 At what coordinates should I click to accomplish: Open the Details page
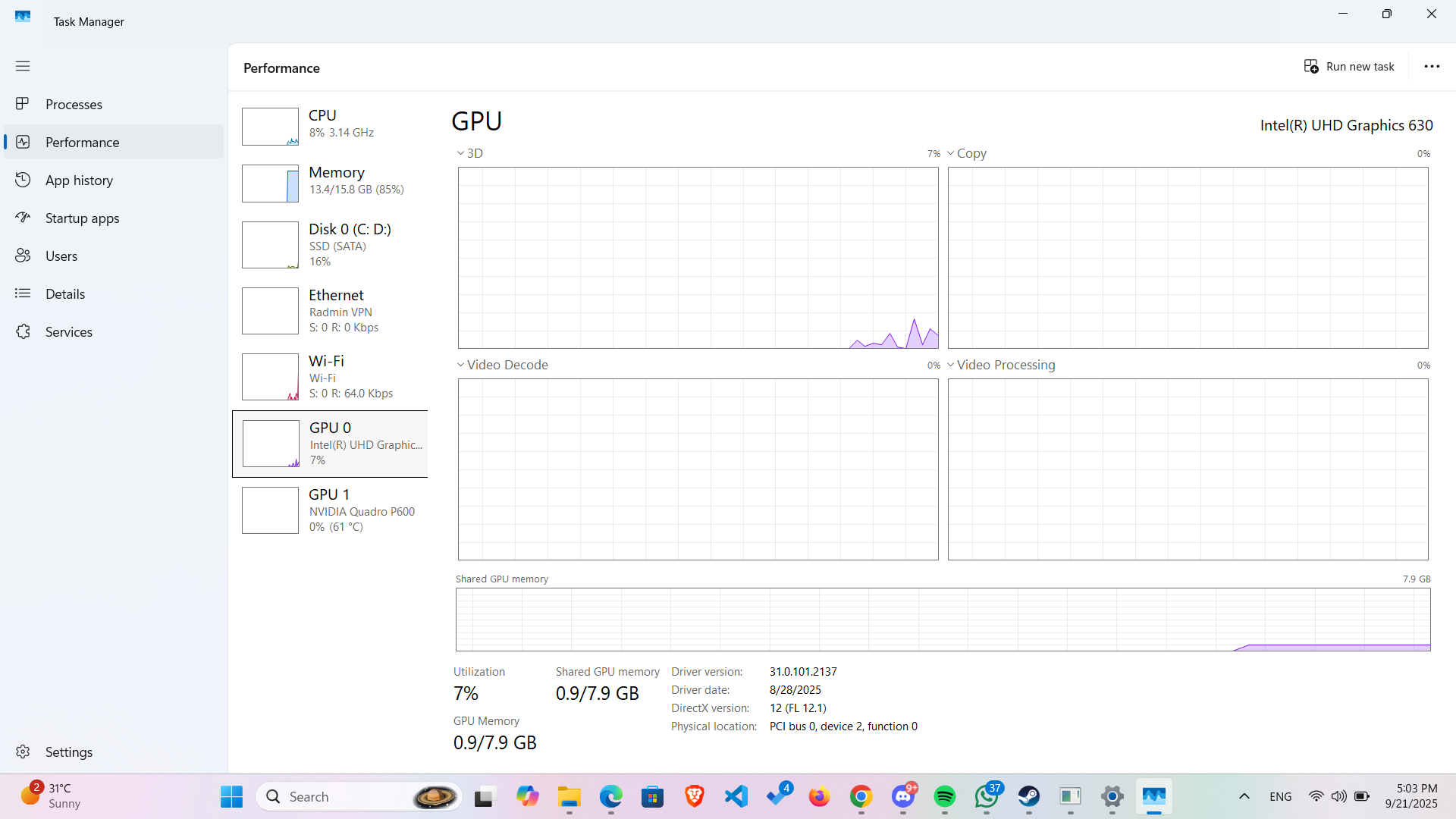pyautogui.click(x=64, y=294)
